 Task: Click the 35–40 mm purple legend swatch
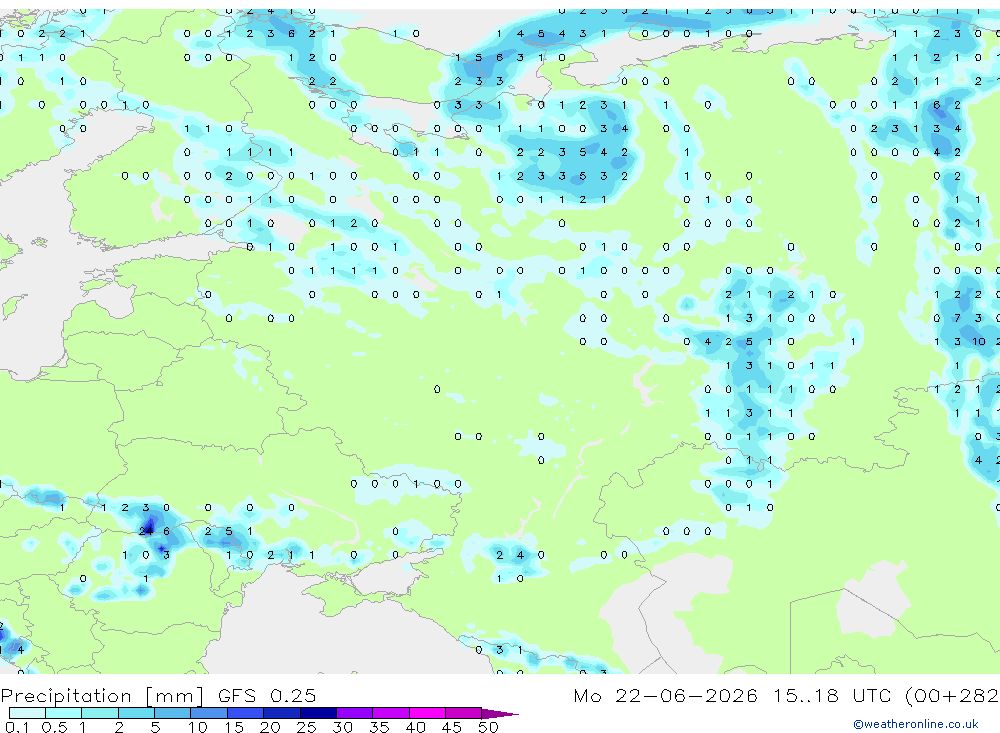391,713
